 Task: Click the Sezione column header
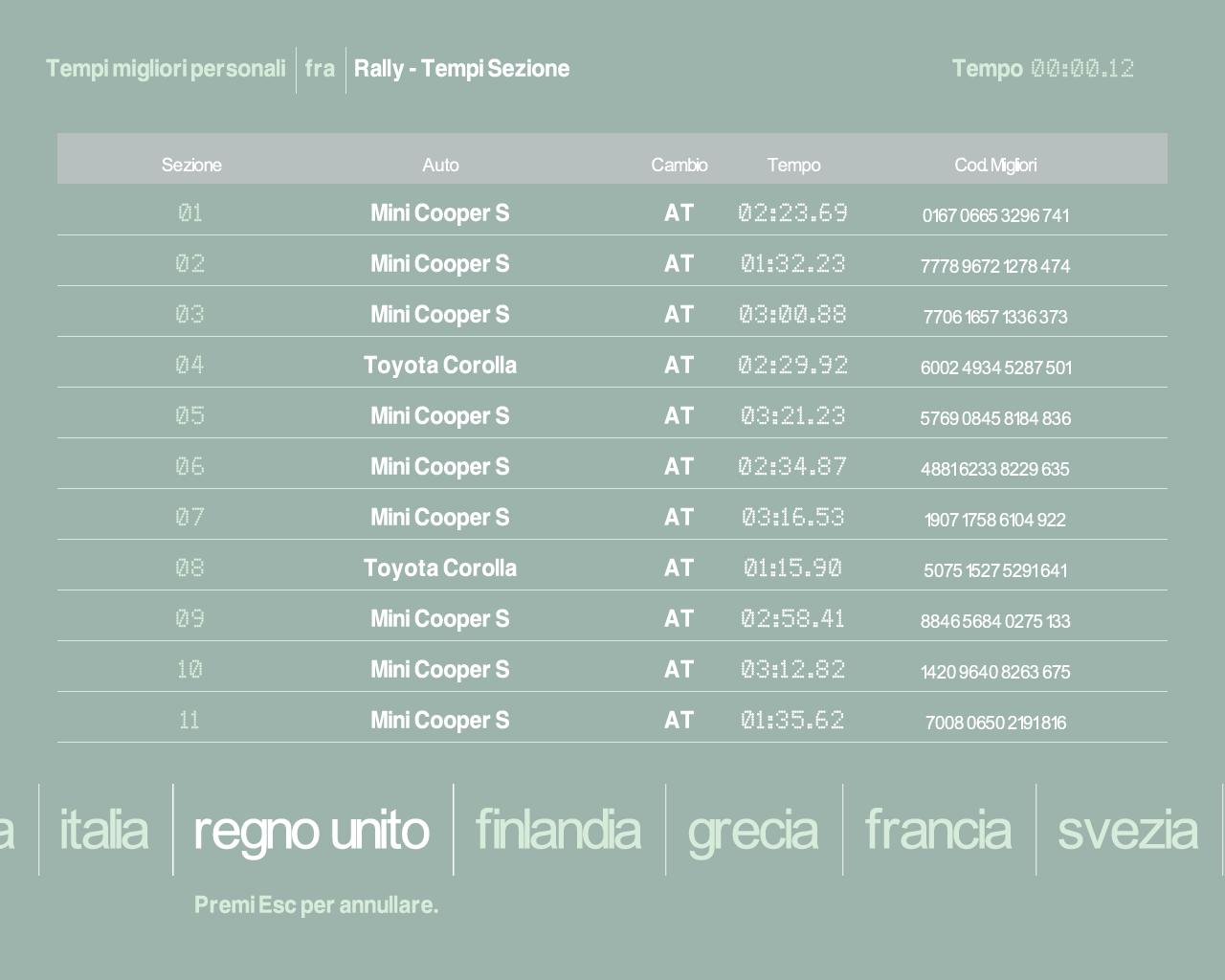click(191, 165)
